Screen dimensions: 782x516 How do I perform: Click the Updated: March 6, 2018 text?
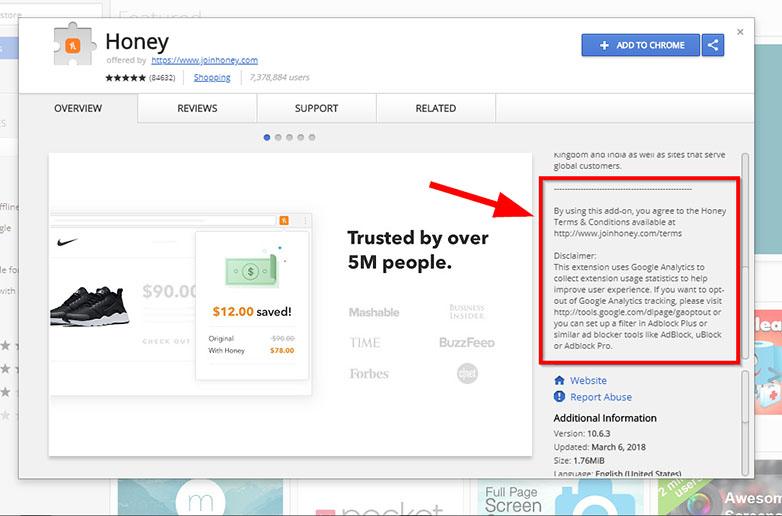599,447
